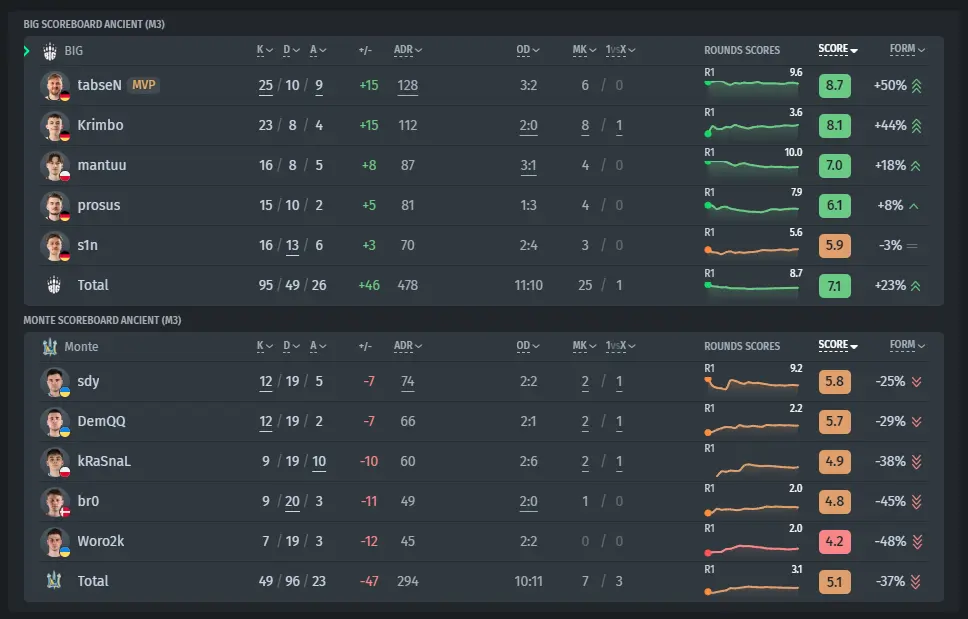The image size is (968, 619).
Task: Sort Monte table by K column
Action: point(265,346)
